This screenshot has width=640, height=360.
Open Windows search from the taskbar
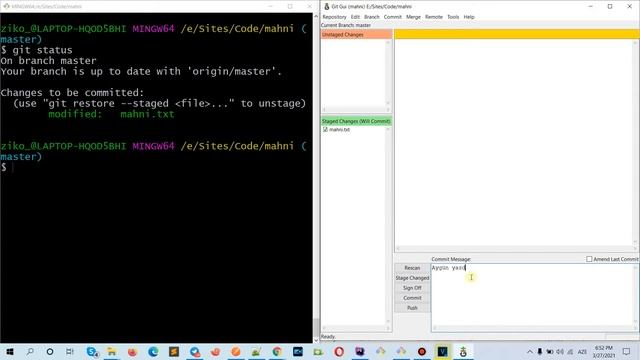pyautogui.click(x=30, y=351)
